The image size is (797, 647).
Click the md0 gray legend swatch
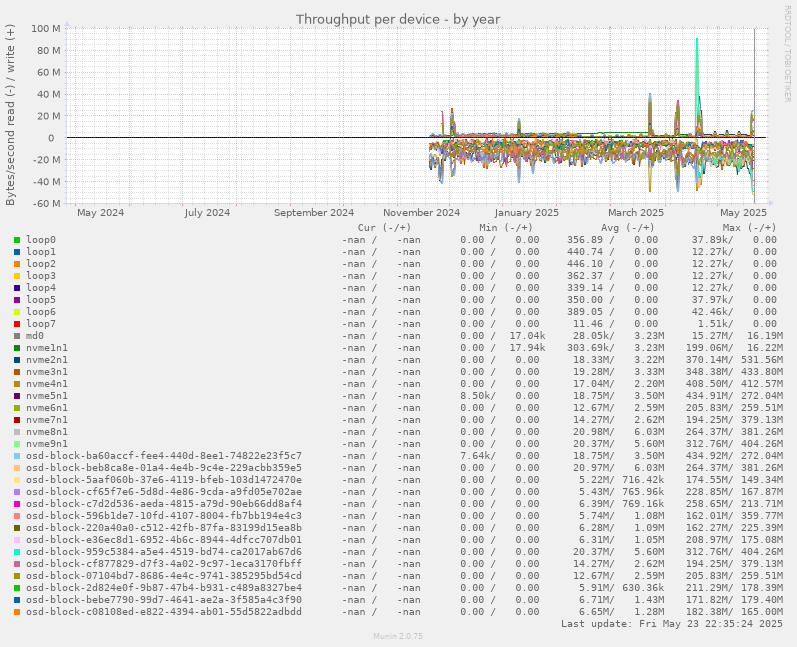[17, 336]
